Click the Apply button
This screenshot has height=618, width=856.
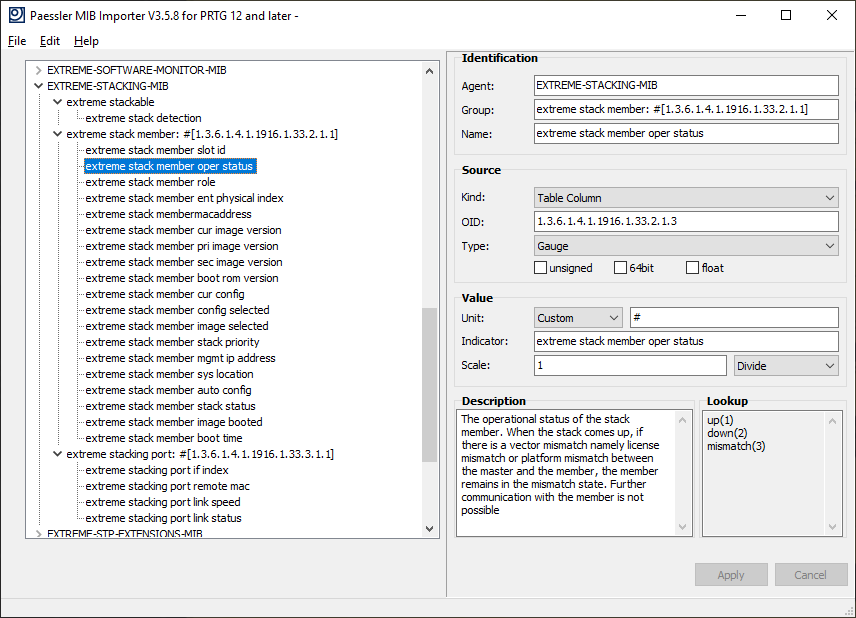(x=731, y=574)
